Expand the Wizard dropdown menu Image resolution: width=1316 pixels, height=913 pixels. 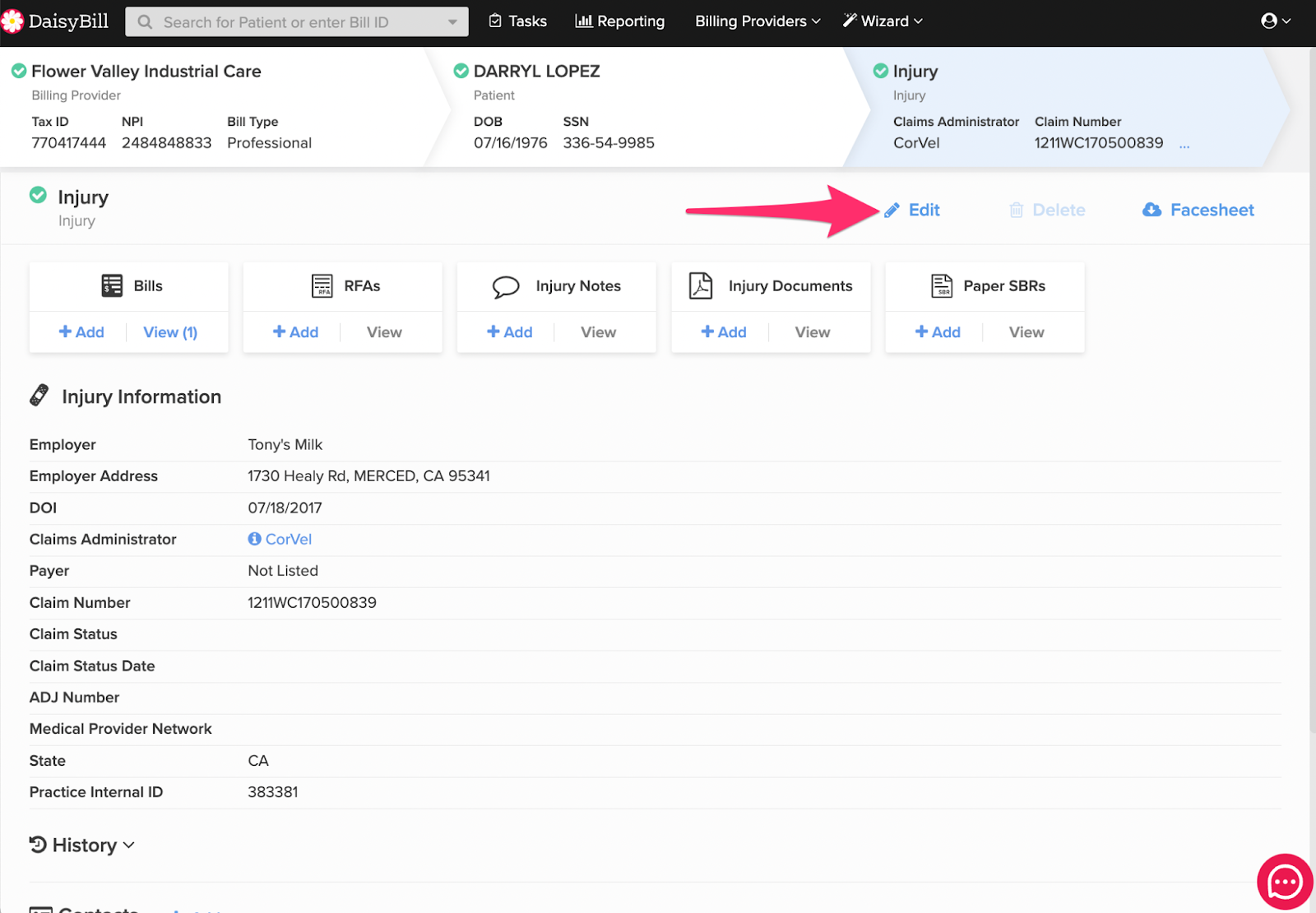[883, 21]
